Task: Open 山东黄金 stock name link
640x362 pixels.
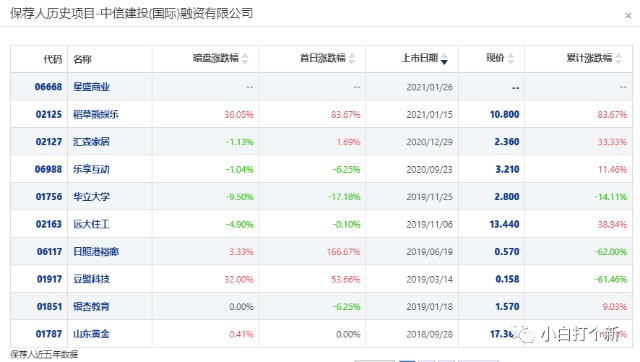Action: [91, 334]
